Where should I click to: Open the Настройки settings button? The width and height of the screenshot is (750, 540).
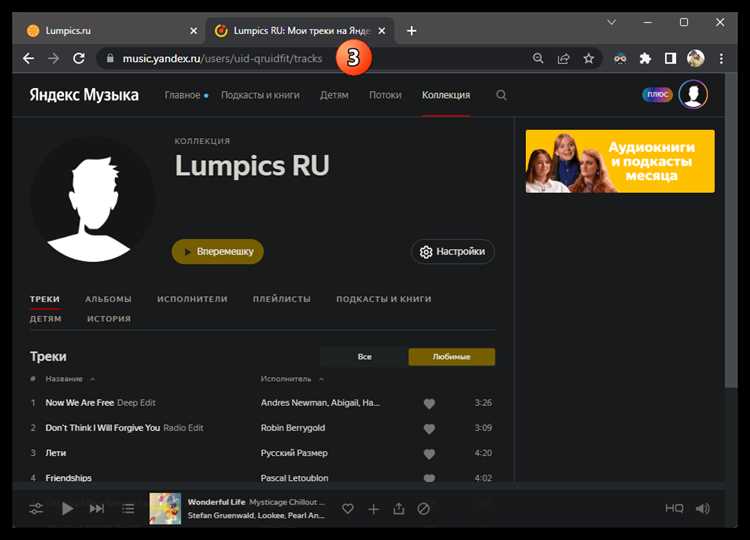453,252
